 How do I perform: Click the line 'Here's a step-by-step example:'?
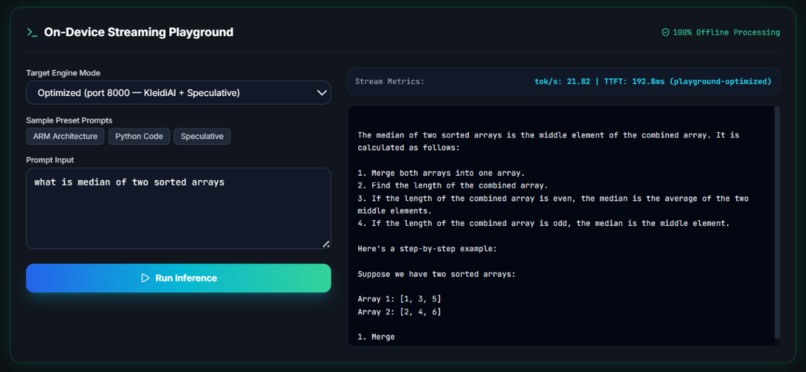427,249
